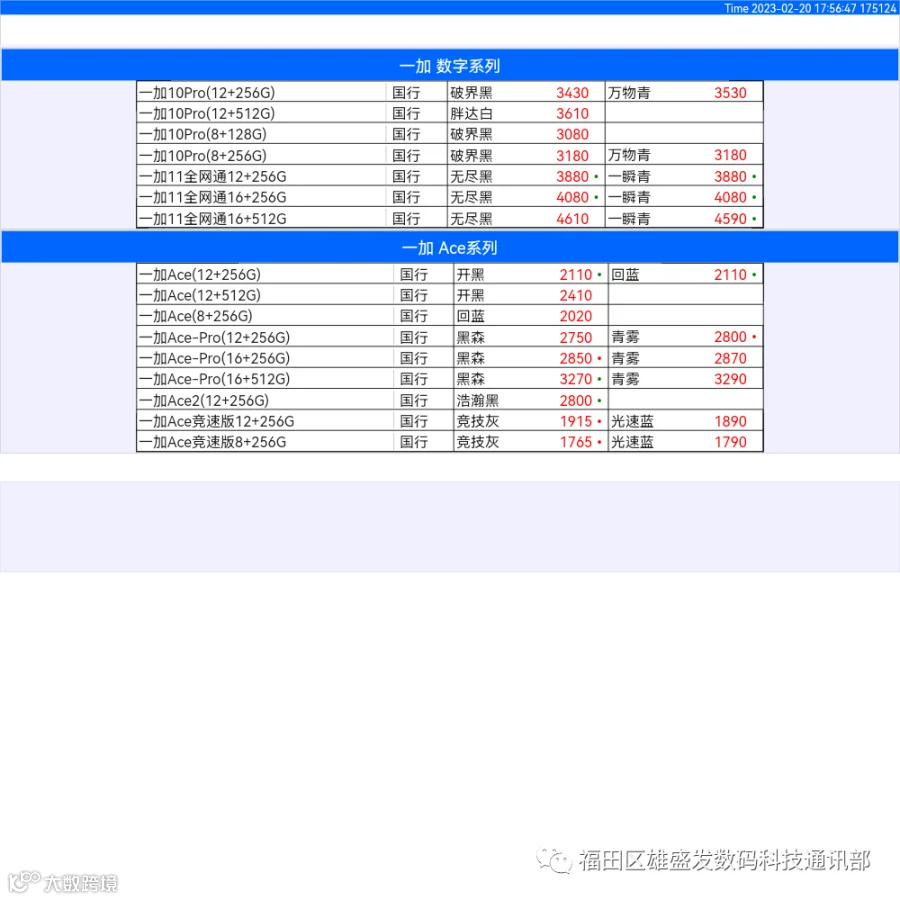Click the model name 一加Ace(8+256G)
The image size is (900, 900).
pos(196,316)
